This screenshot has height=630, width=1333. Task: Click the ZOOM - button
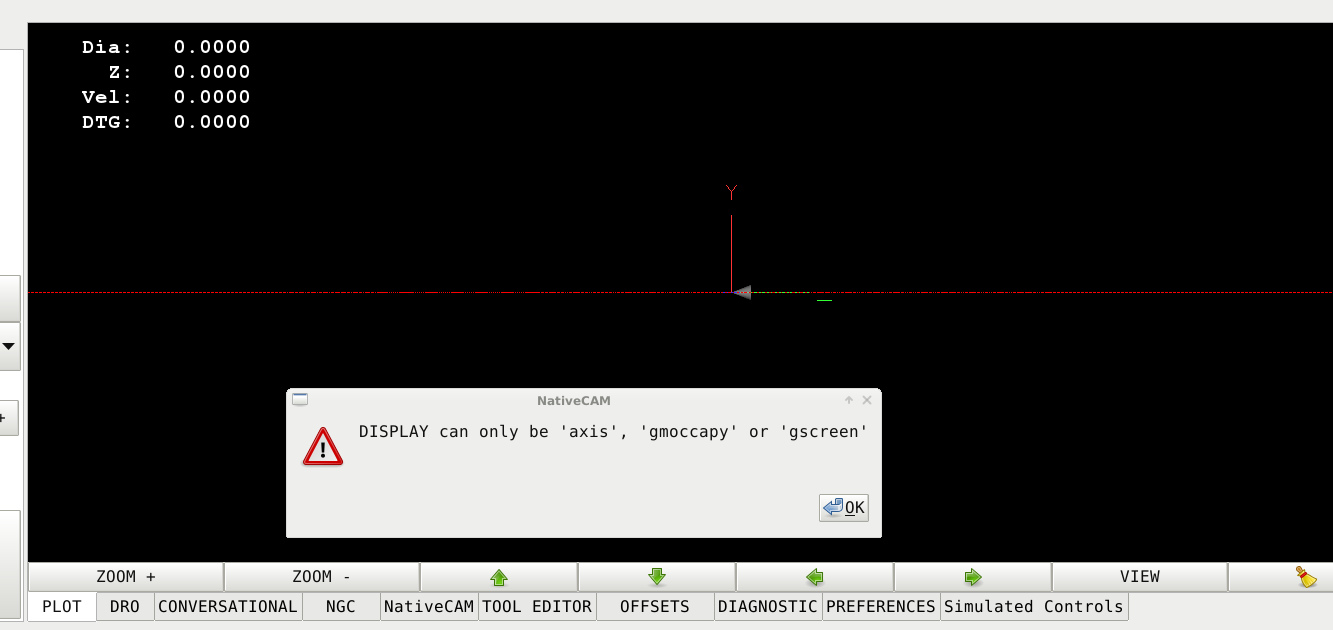tap(321, 577)
